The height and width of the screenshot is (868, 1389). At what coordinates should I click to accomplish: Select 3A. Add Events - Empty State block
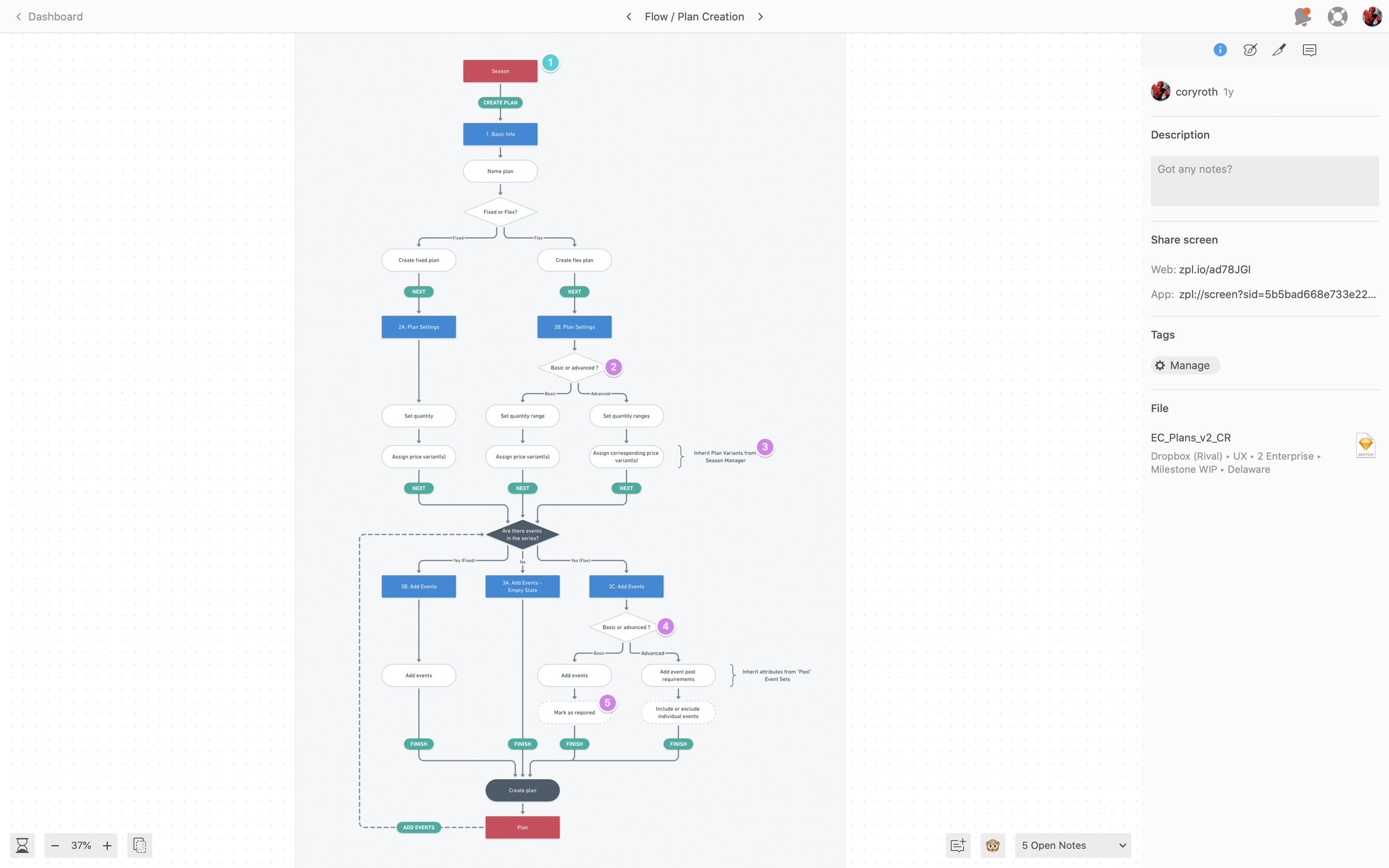[x=522, y=586]
